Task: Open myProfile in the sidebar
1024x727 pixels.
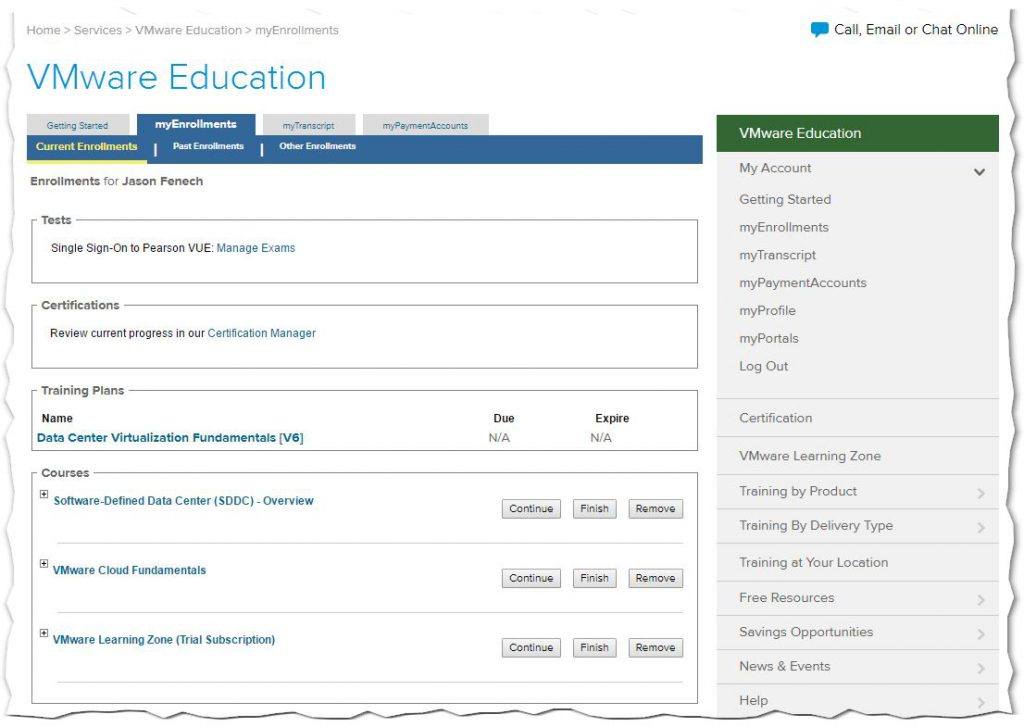Action: tap(767, 310)
